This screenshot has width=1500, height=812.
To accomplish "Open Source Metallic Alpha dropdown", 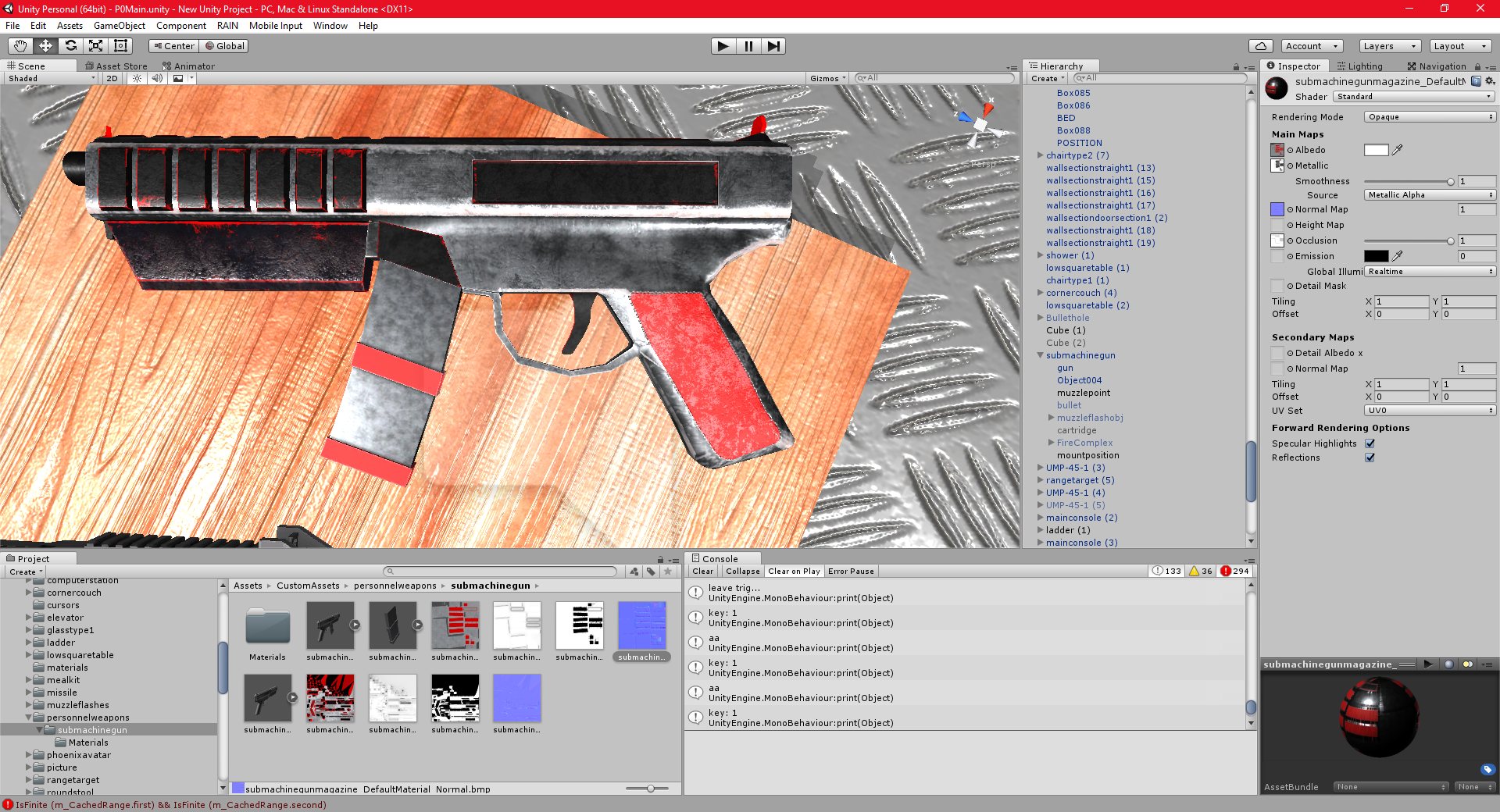I will pyautogui.click(x=1430, y=195).
